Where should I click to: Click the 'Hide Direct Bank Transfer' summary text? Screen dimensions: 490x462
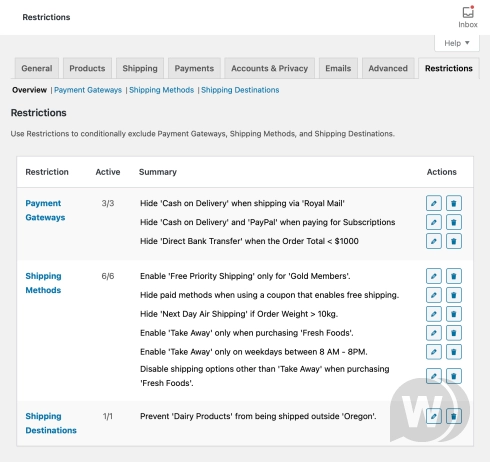(249, 241)
